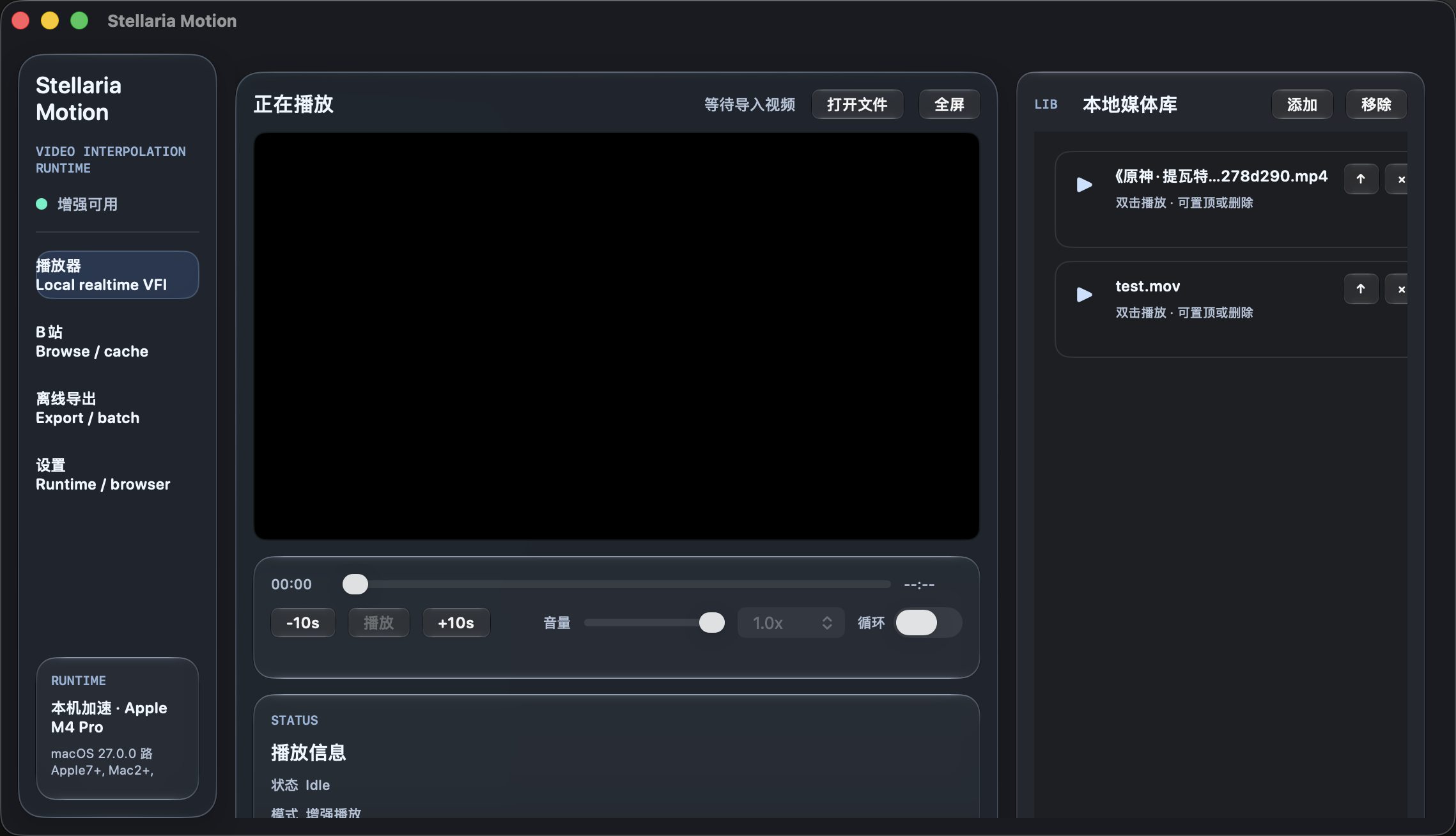1456x836 pixels.
Task: Click the 00:00 elapsed time label
Action: (x=291, y=584)
